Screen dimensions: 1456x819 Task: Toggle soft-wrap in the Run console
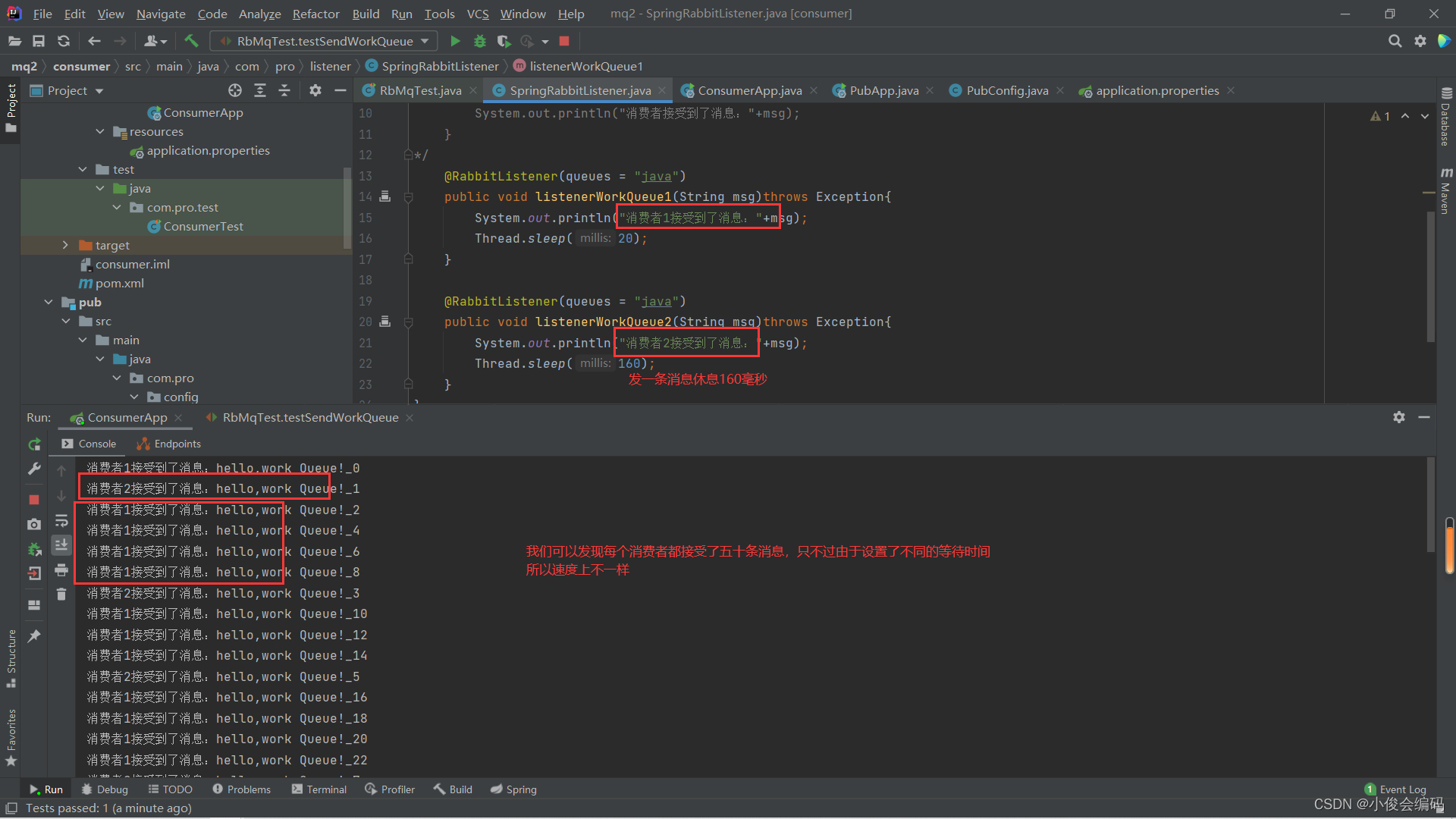coord(61,521)
